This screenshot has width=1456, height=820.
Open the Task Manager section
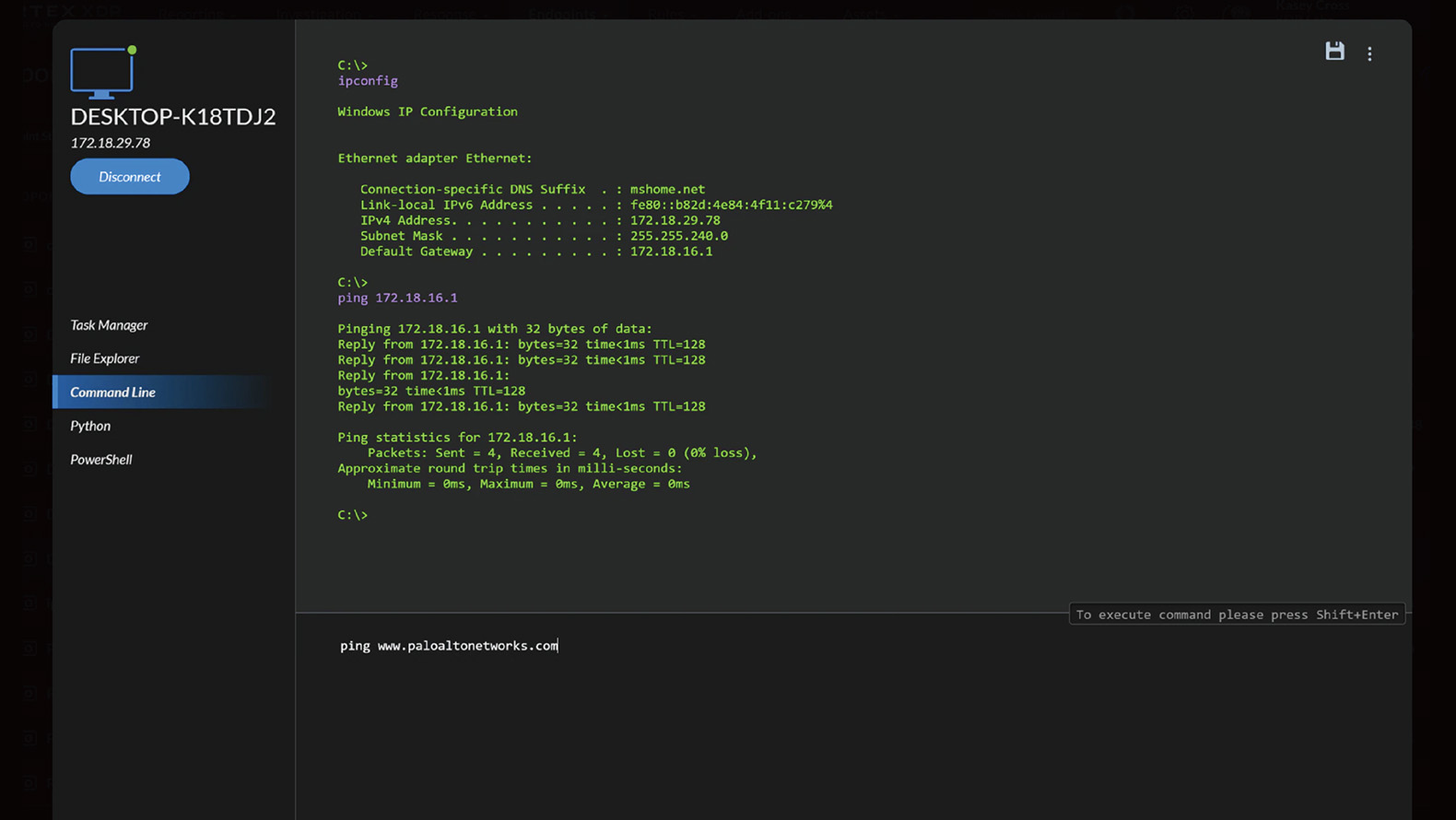point(109,325)
